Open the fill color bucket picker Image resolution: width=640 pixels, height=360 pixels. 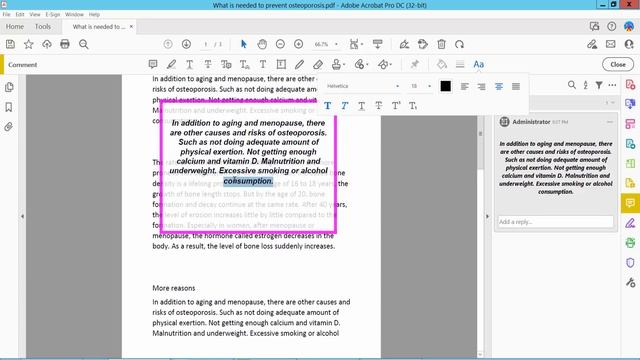pos(442,64)
